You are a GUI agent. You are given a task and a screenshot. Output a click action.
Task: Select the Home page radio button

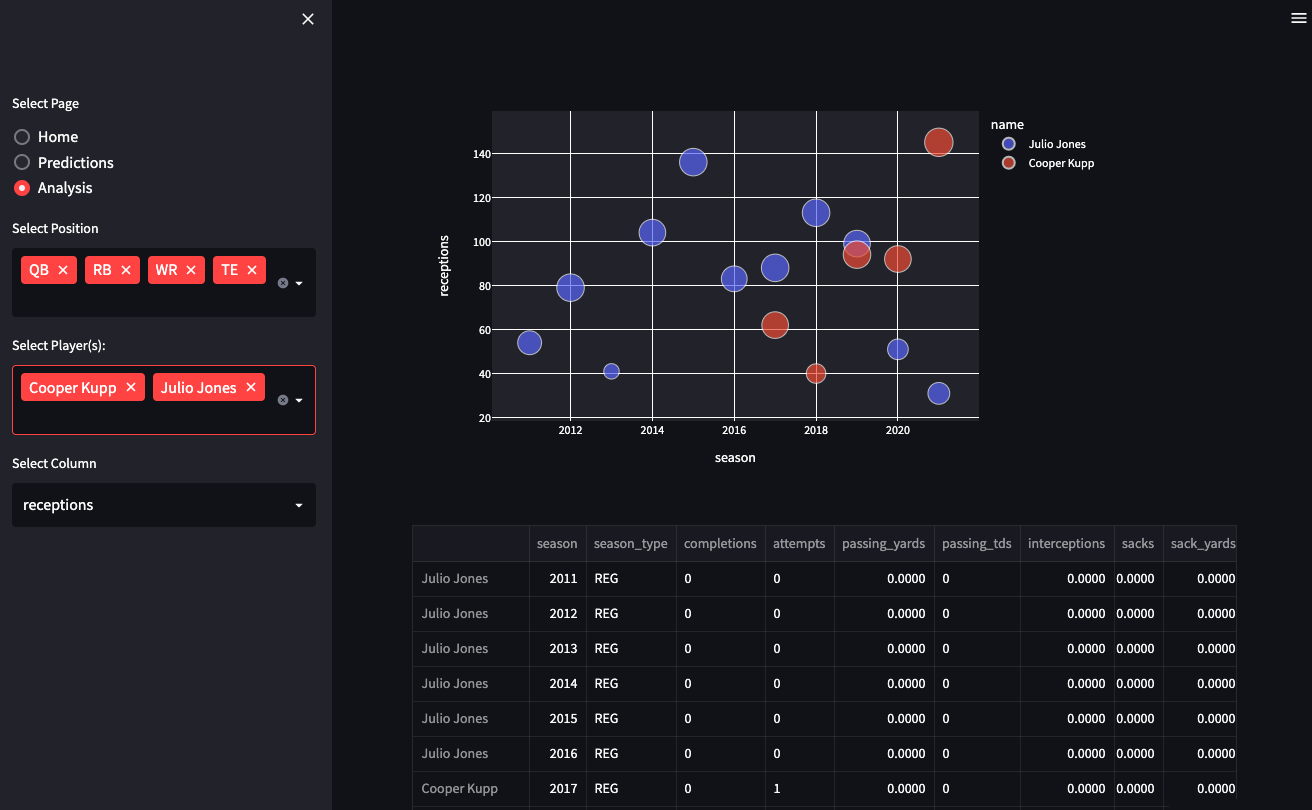(22, 137)
